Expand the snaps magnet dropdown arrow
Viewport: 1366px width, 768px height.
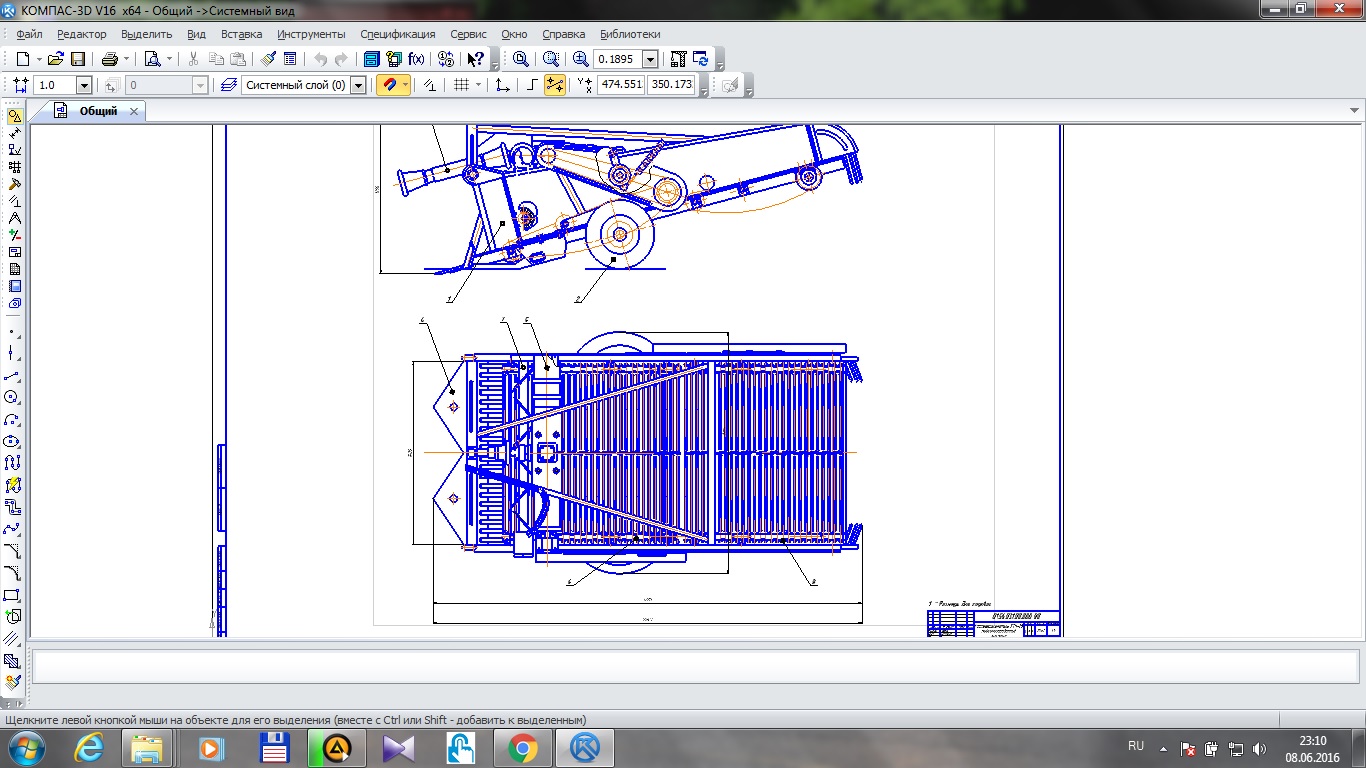405,85
